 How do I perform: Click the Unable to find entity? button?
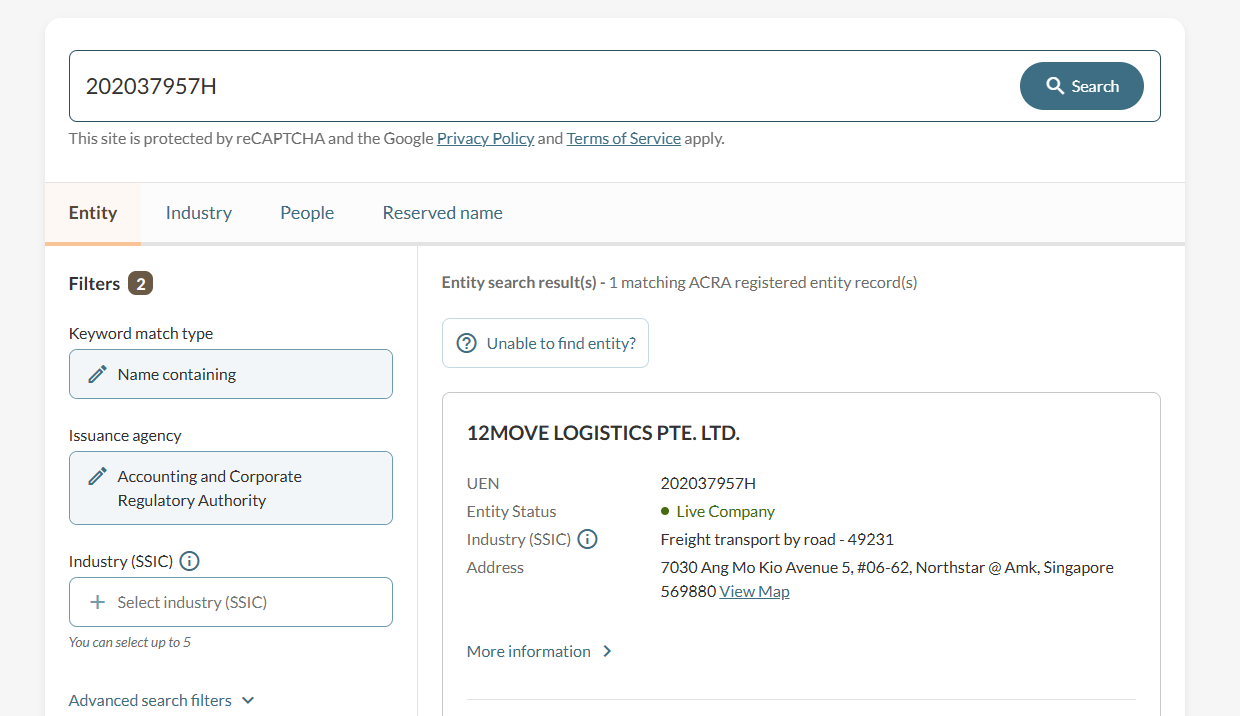pos(545,343)
